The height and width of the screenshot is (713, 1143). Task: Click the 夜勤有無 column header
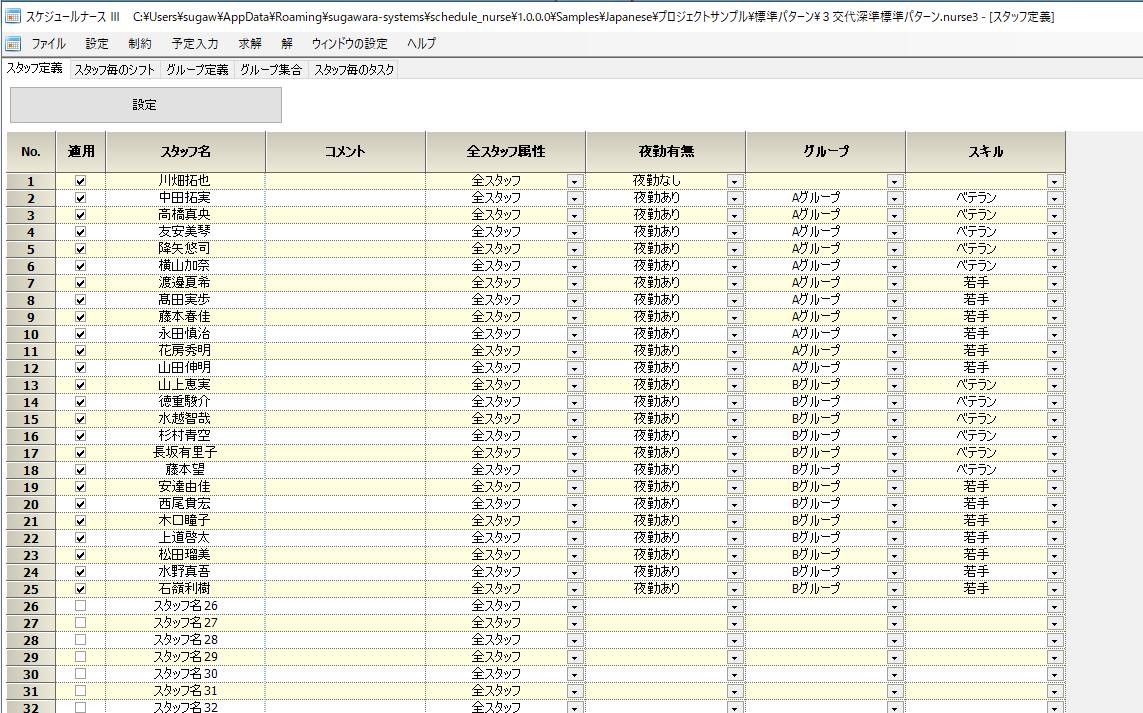[666, 152]
